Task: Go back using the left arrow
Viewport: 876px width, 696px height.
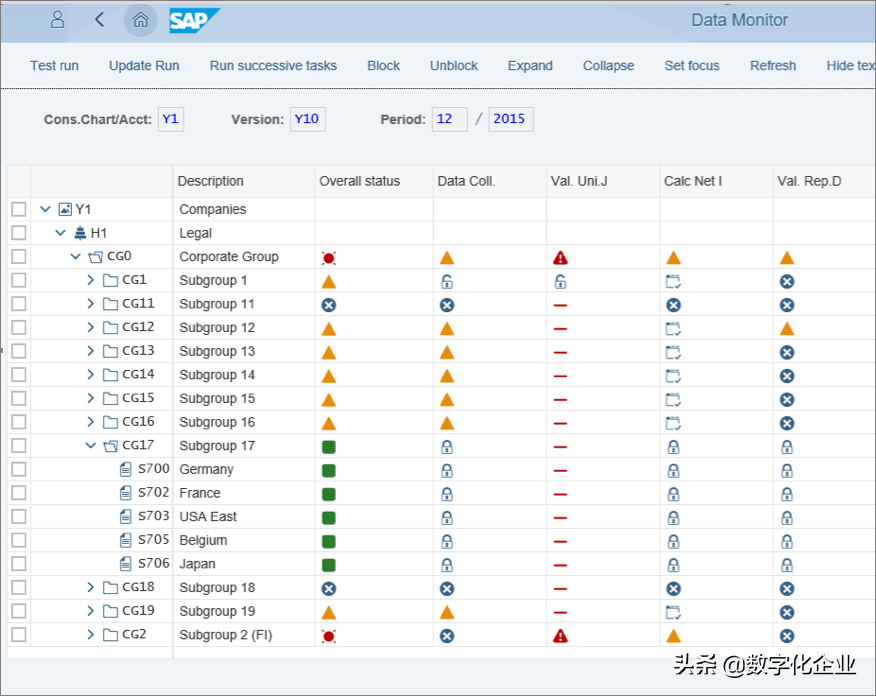Action: [x=99, y=20]
